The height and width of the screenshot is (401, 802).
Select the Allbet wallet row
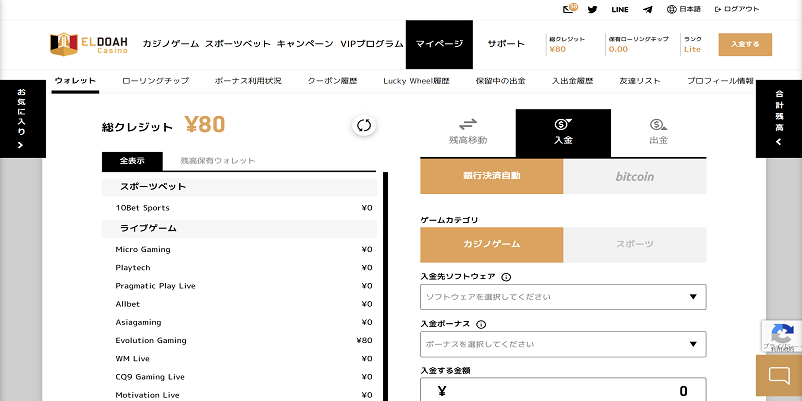tap(239, 304)
